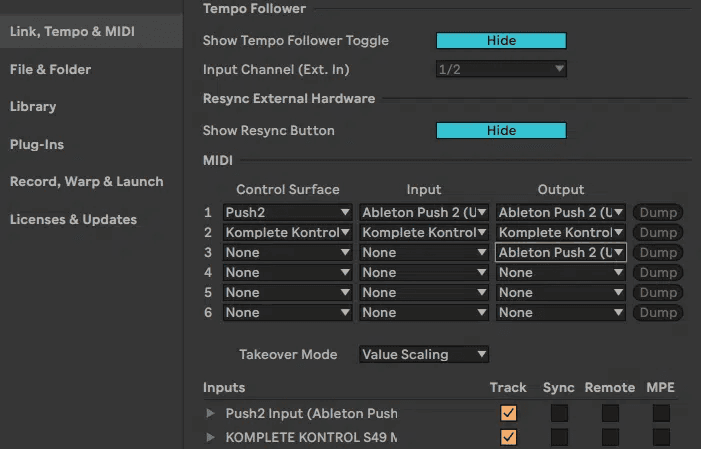Click the Track column header
701x449 pixels.
[x=508, y=387]
